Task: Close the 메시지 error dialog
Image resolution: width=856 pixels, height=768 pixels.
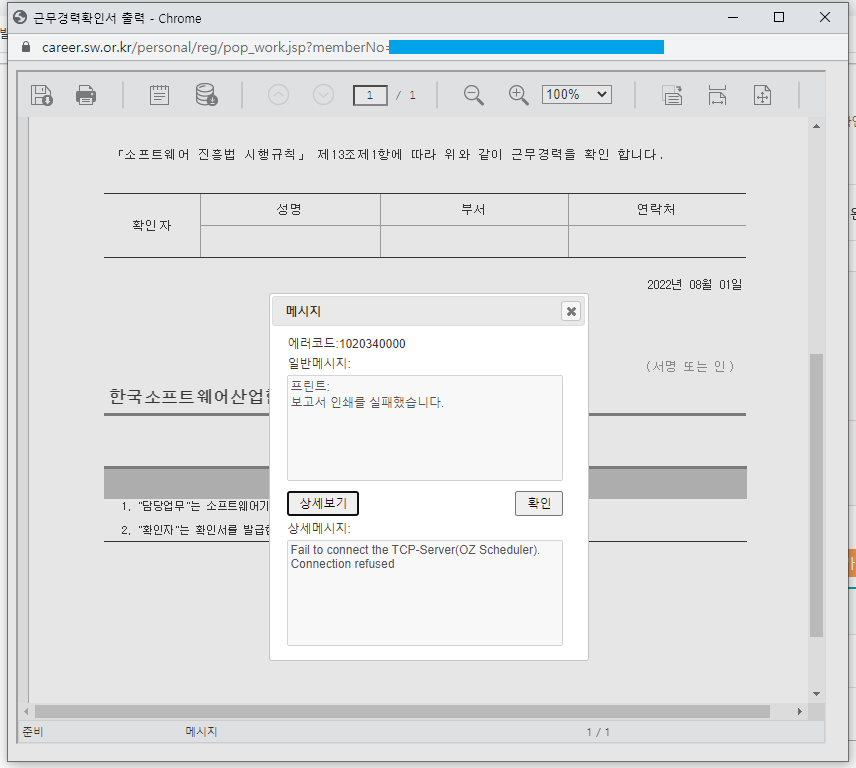Action: (x=571, y=311)
